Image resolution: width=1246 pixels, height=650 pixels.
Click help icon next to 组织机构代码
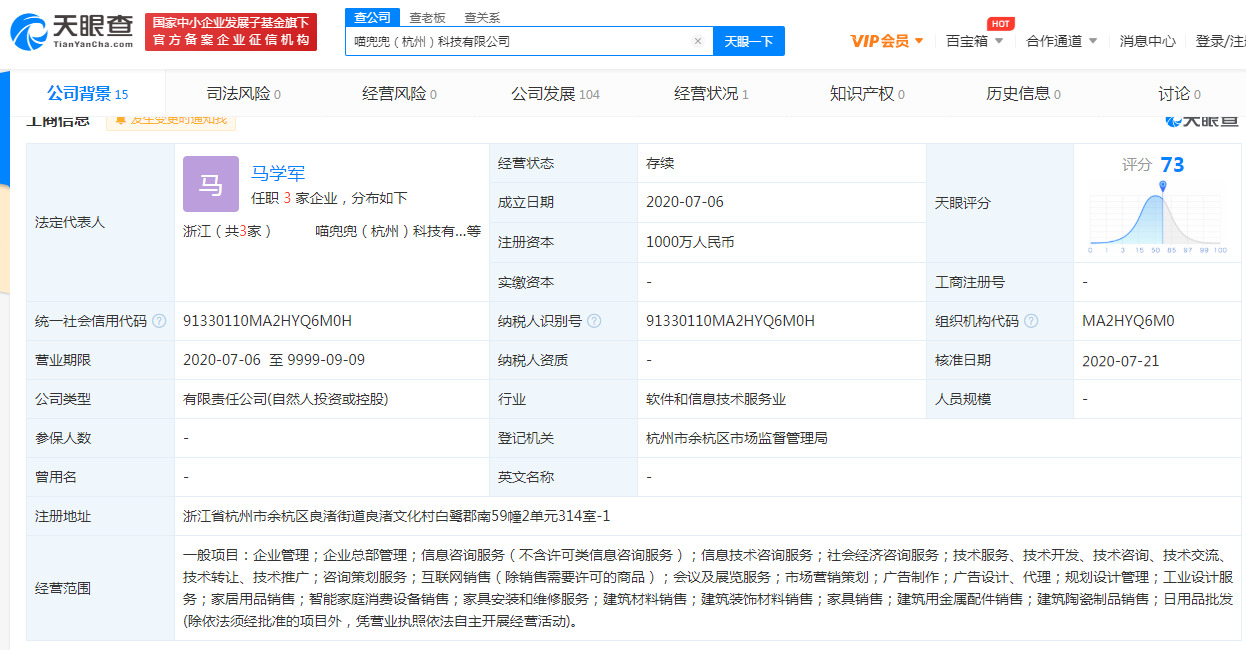[x=1031, y=321]
